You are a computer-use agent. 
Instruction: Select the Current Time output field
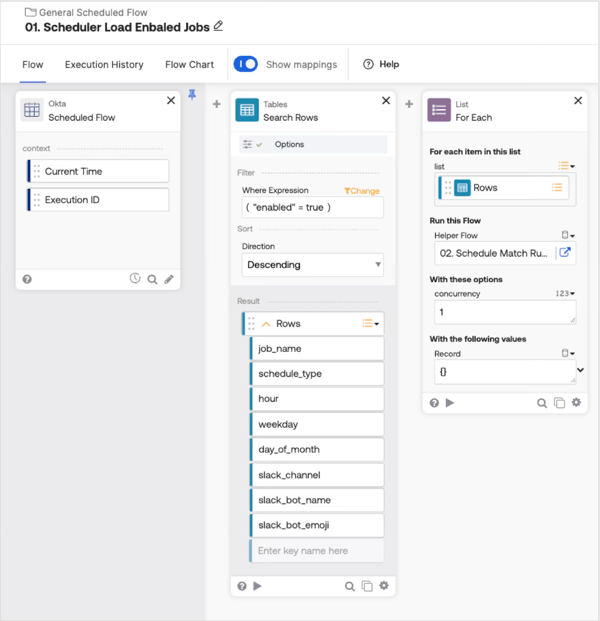pos(98,171)
